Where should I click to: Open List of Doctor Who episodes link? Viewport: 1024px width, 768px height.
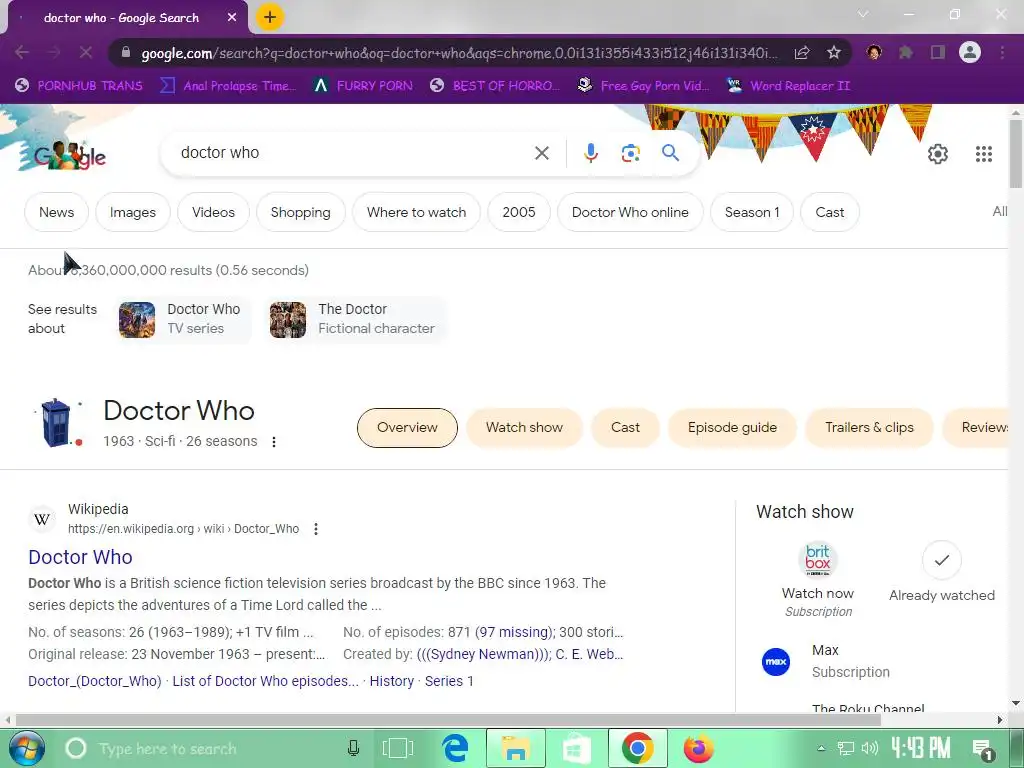(x=266, y=681)
